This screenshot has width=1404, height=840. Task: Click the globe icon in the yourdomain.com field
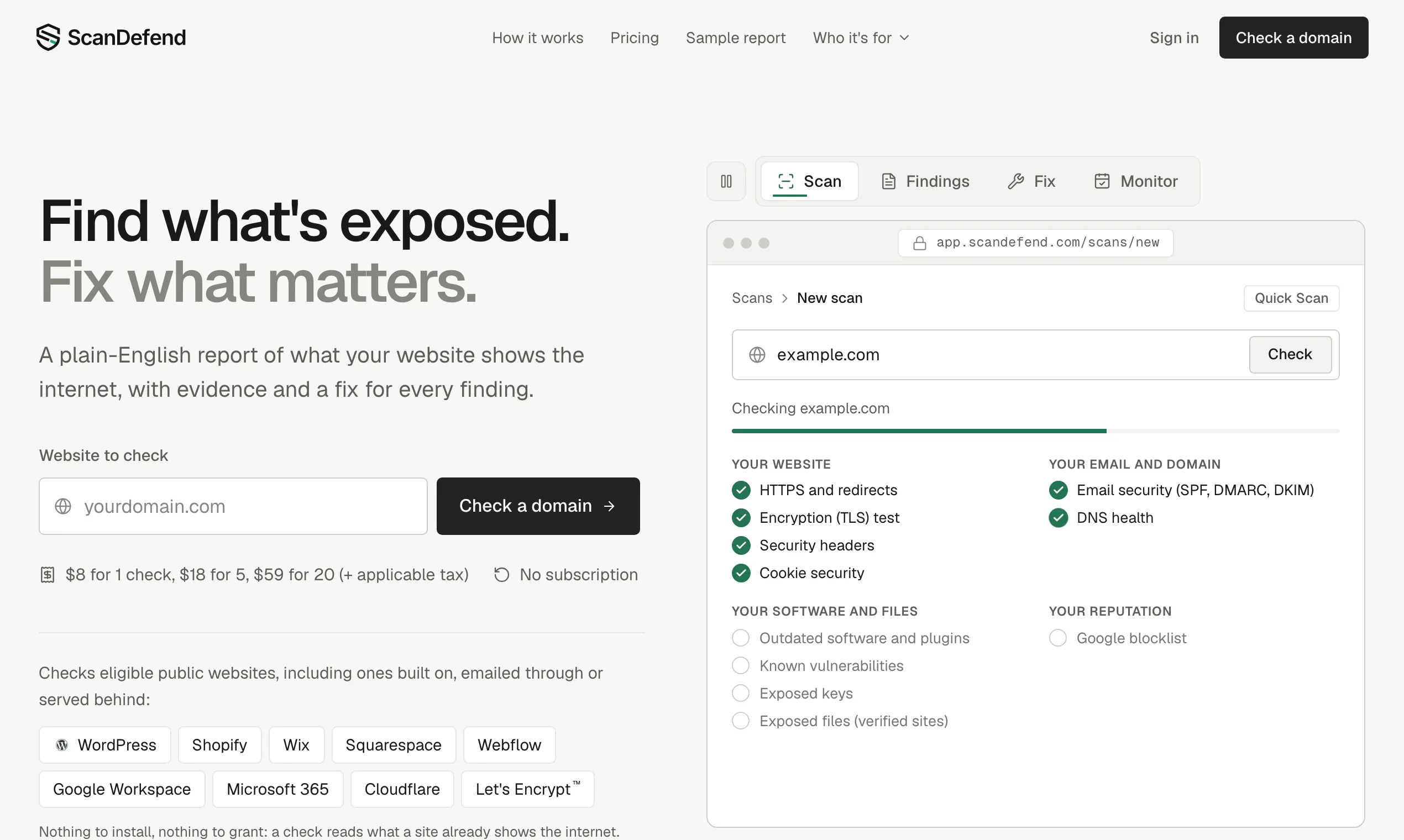(x=63, y=506)
